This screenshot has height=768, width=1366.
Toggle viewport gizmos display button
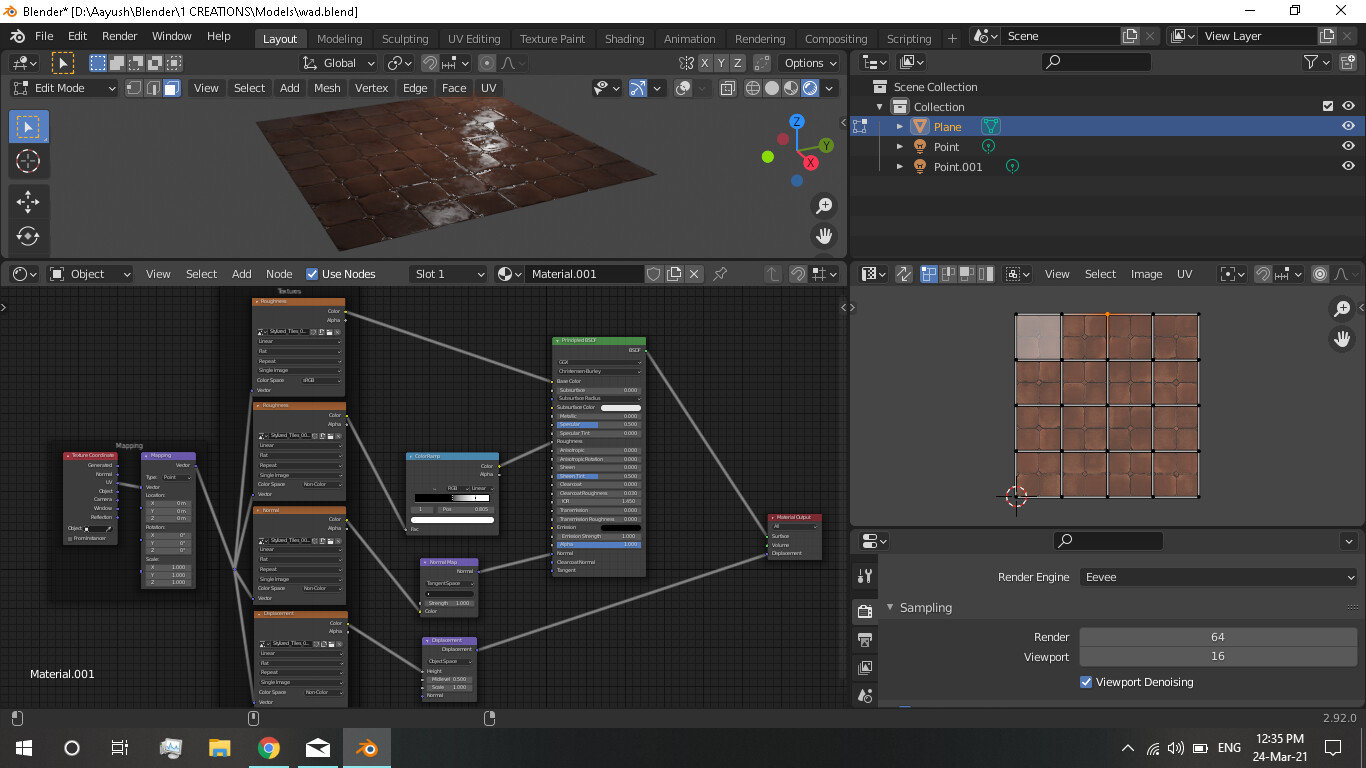[x=638, y=88]
